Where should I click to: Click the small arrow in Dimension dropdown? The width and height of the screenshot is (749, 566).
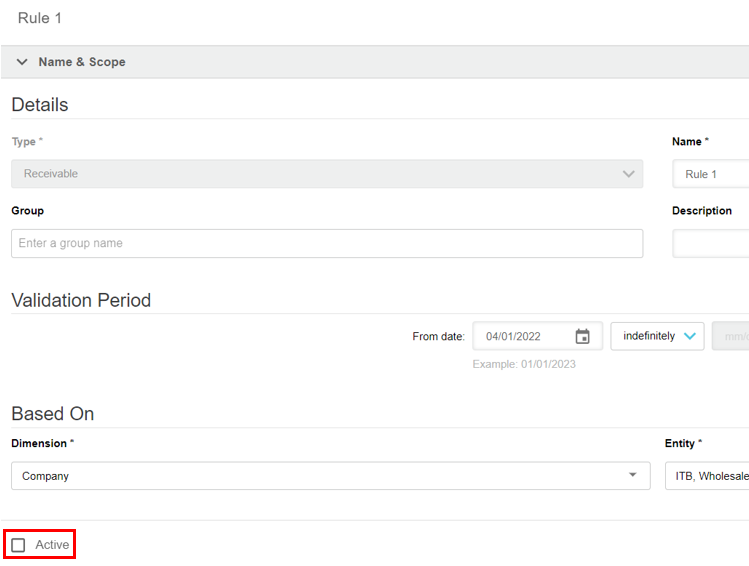632,476
